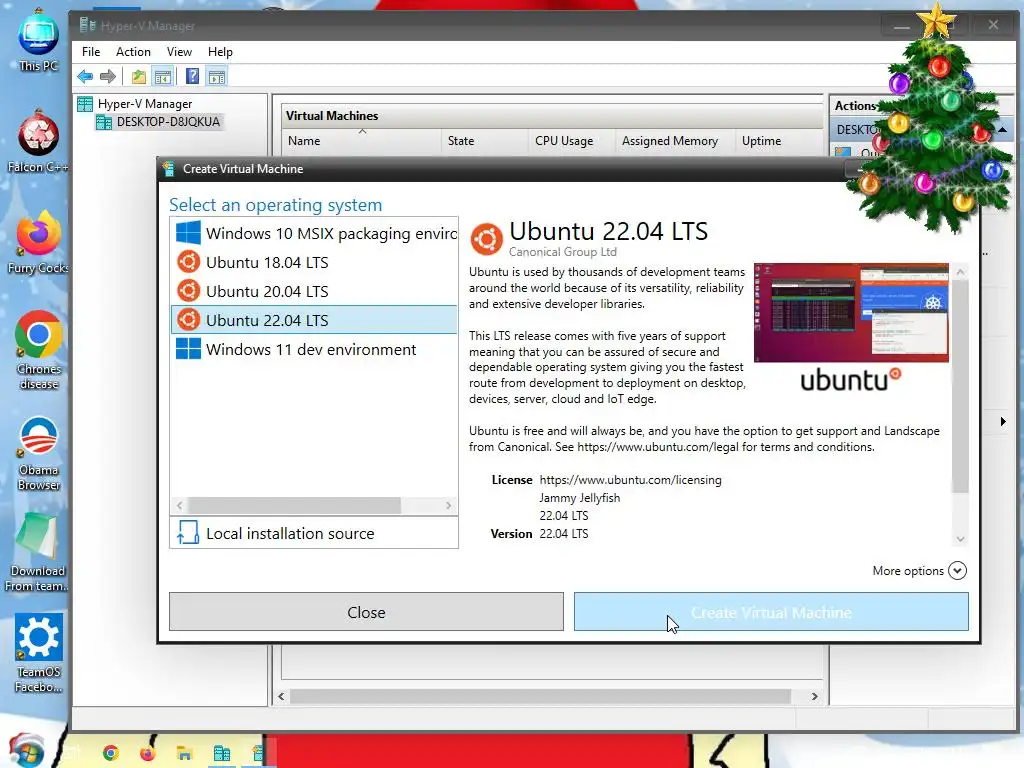Image resolution: width=1024 pixels, height=768 pixels.
Task: Select Ubuntu 18.04 LTS from list
Action: 314,263
